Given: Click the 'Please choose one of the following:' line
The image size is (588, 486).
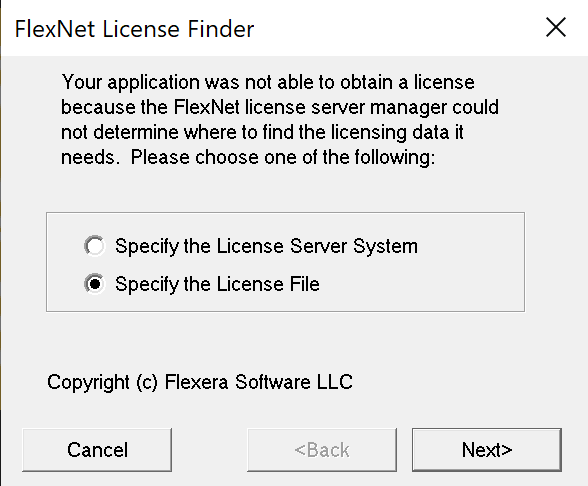Looking at the screenshot, I should click(x=283, y=158).
